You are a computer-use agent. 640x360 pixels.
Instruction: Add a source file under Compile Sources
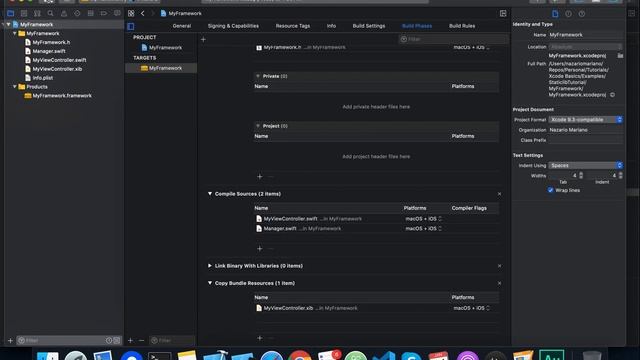pyautogui.click(x=260, y=249)
